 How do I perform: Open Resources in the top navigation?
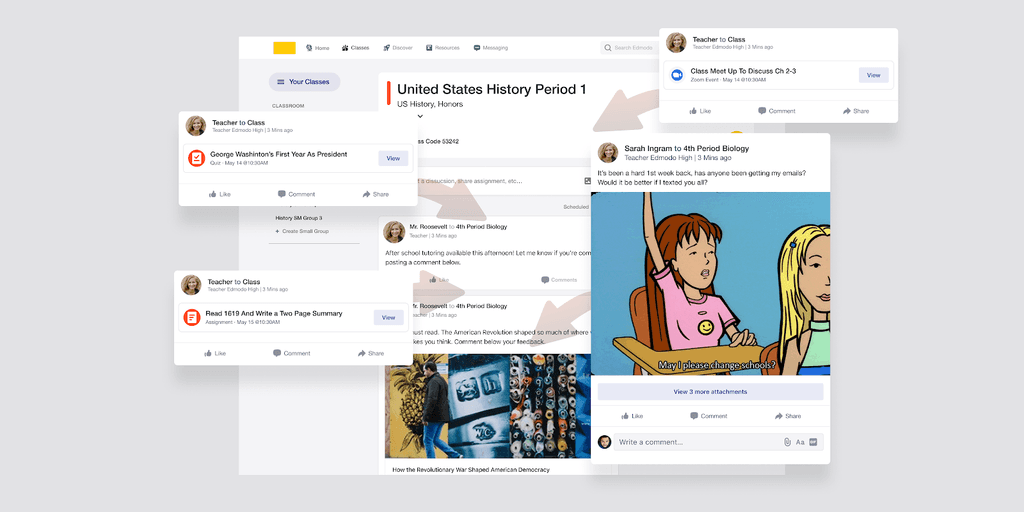click(443, 48)
